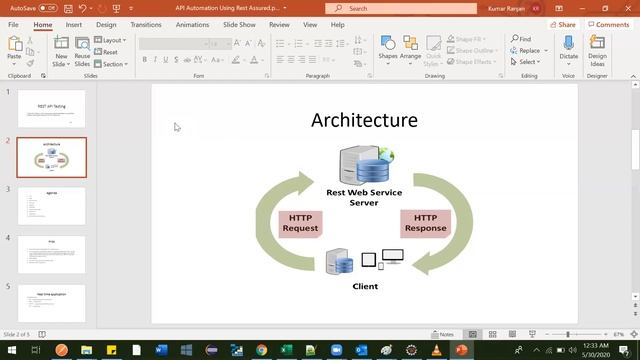Open the File menu
Image resolution: width=640 pixels, height=360 pixels.
tap(13, 24)
